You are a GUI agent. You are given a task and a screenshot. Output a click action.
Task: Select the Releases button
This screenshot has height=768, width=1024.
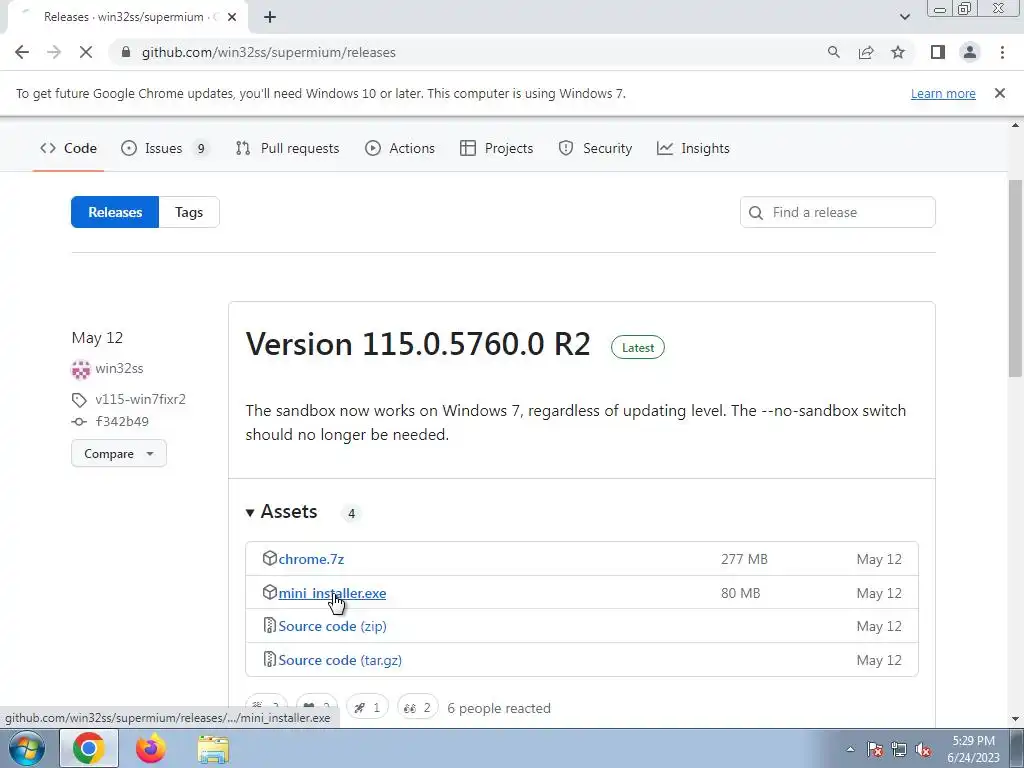tap(115, 212)
